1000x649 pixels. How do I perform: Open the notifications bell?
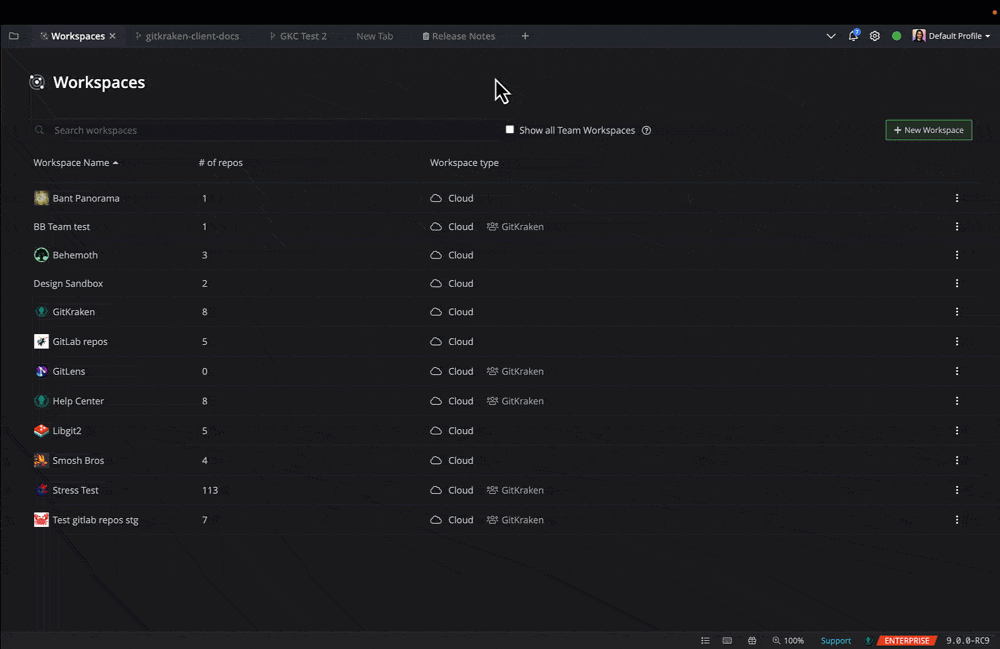click(x=853, y=36)
